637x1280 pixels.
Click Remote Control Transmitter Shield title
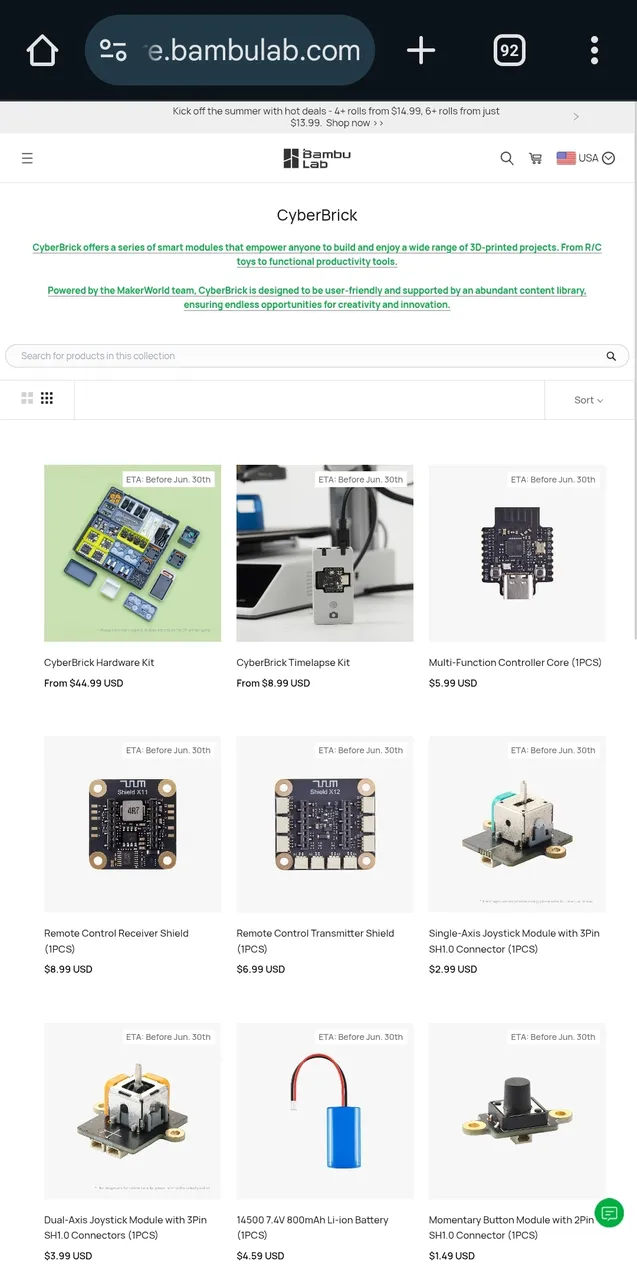coord(315,941)
